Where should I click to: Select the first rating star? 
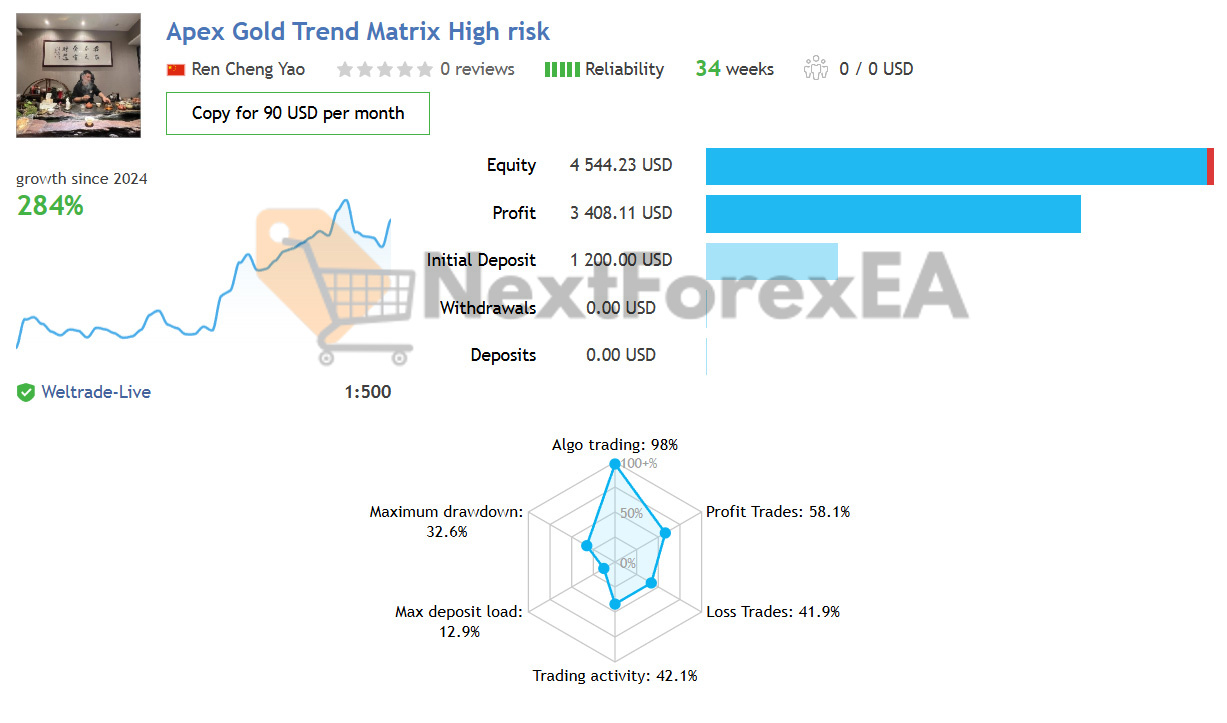[345, 69]
